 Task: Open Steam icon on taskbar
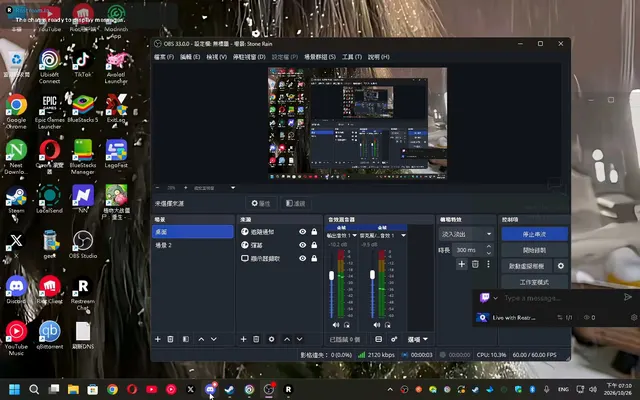[x=229, y=389]
